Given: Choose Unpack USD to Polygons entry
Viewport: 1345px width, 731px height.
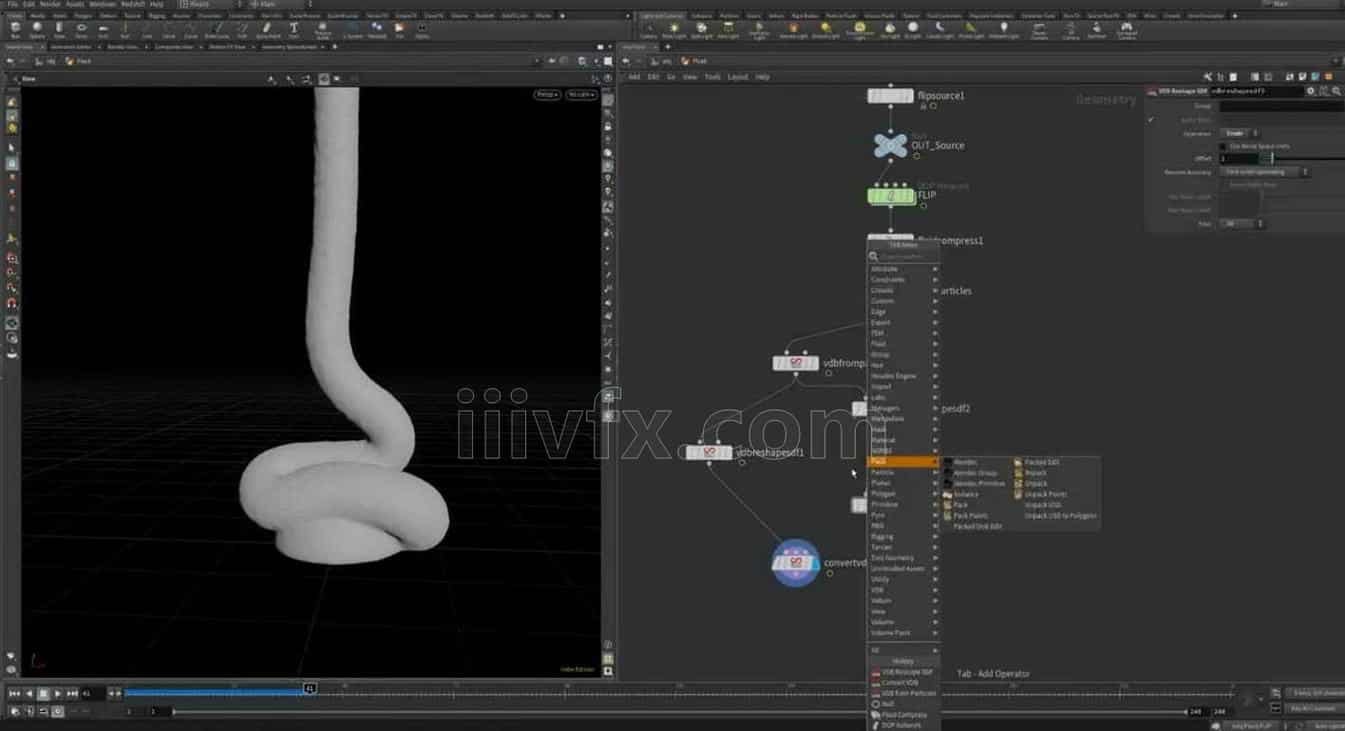Looking at the screenshot, I should click(x=1060, y=516).
